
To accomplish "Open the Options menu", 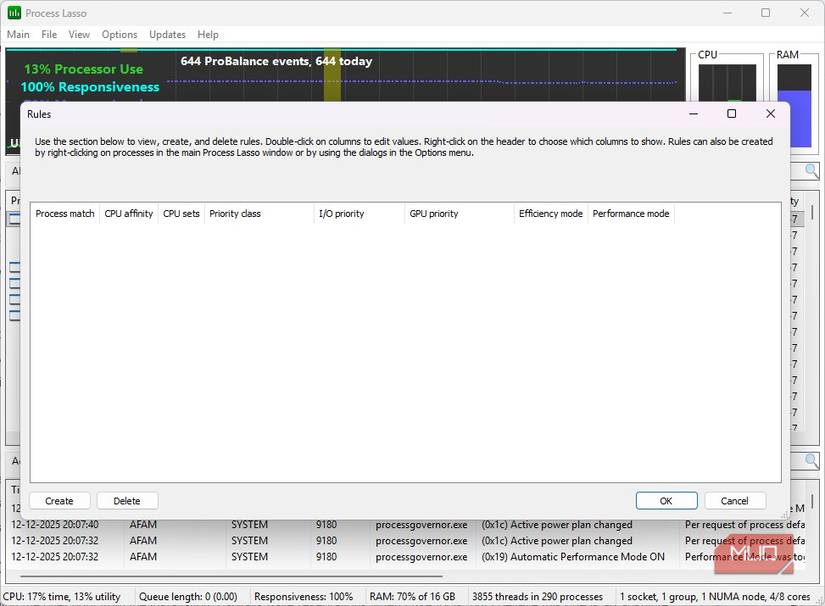I will (119, 35).
